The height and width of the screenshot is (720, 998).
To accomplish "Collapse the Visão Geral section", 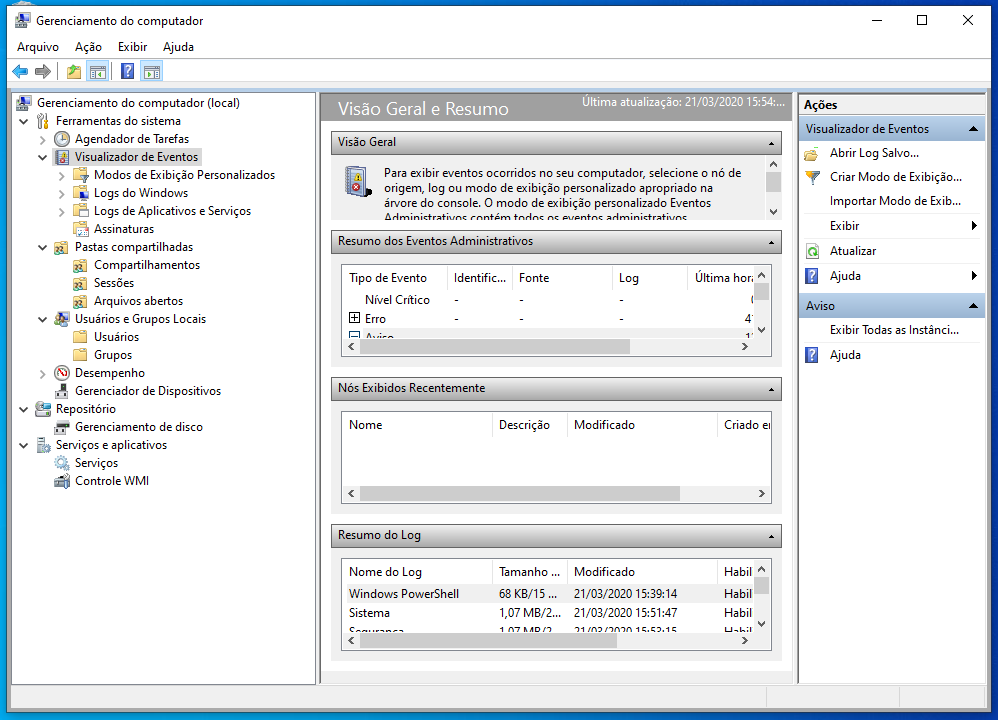I will tap(771, 143).
